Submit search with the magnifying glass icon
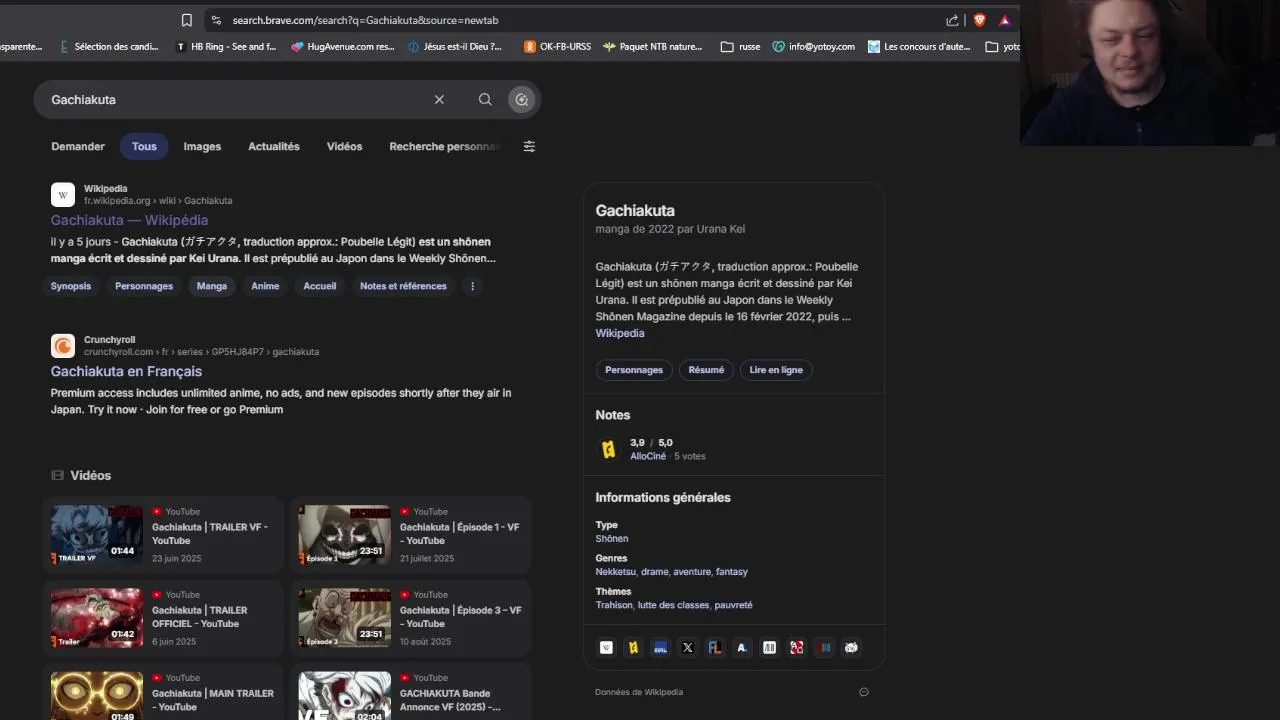The image size is (1280, 720). coord(485,99)
